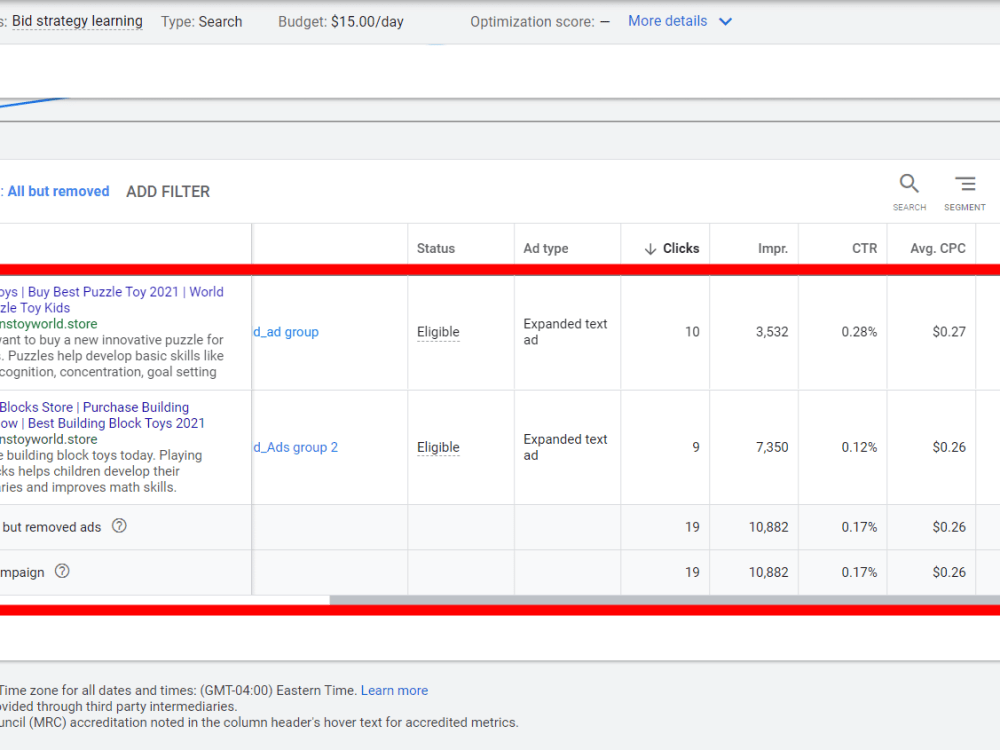Sort by Ad type column header
This screenshot has width=1000, height=750.
click(x=546, y=248)
